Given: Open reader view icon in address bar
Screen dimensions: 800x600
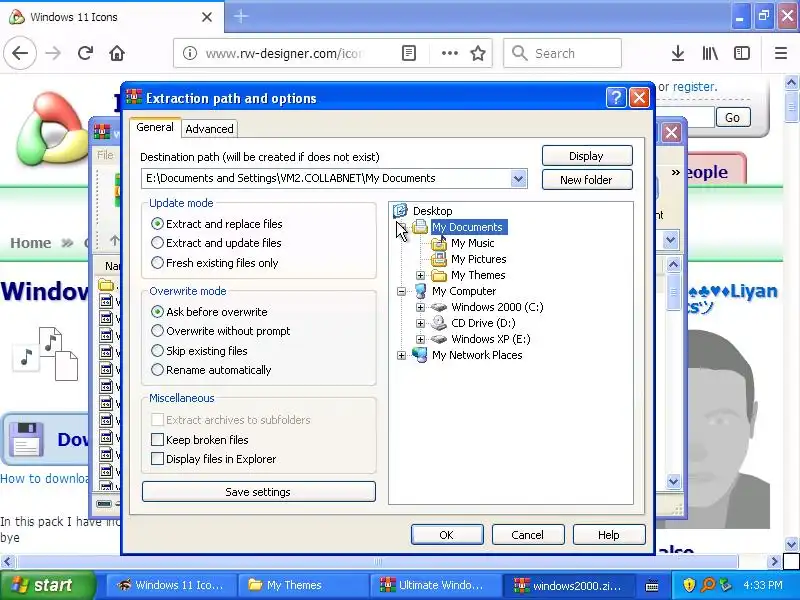Looking at the screenshot, I should point(409,53).
